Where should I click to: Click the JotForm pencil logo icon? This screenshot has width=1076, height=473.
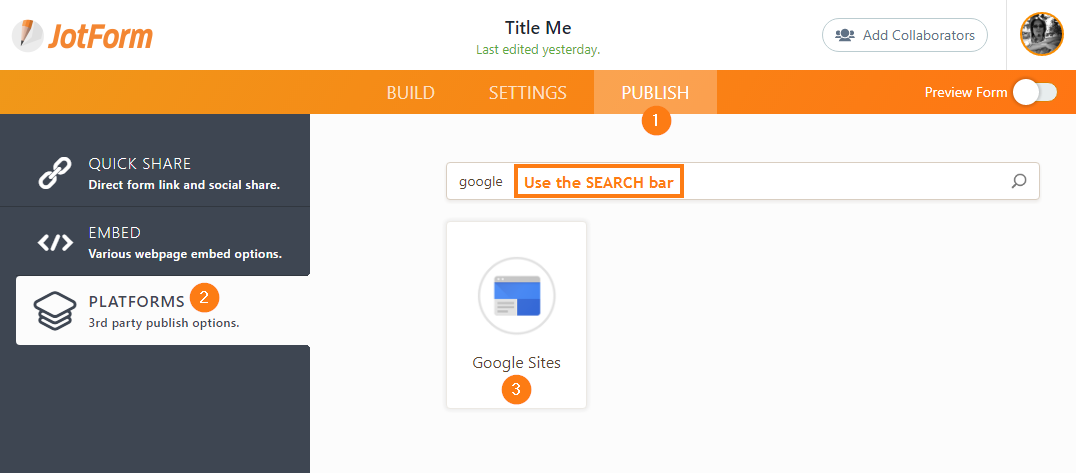pyautogui.click(x=27, y=36)
